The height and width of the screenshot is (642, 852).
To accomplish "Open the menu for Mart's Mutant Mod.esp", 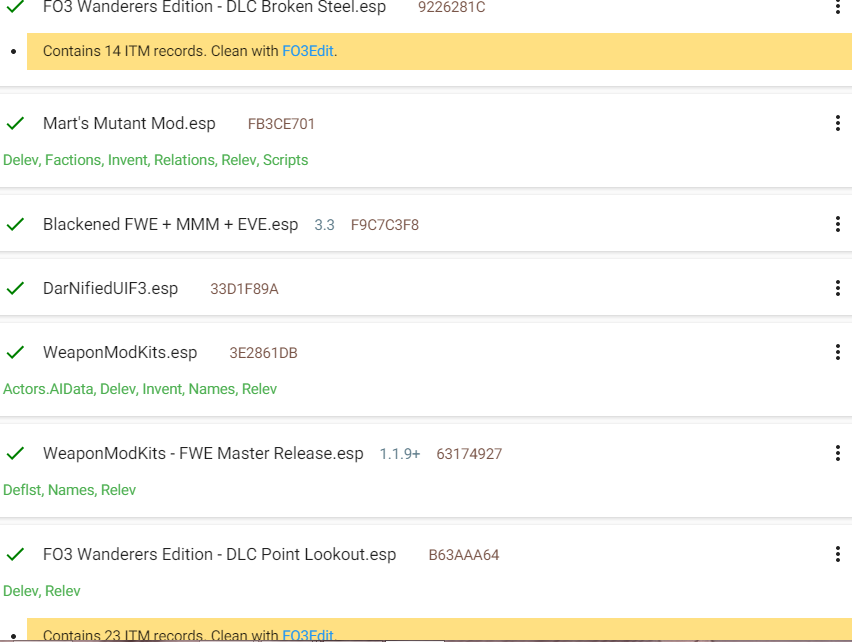I will tap(837, 123).
